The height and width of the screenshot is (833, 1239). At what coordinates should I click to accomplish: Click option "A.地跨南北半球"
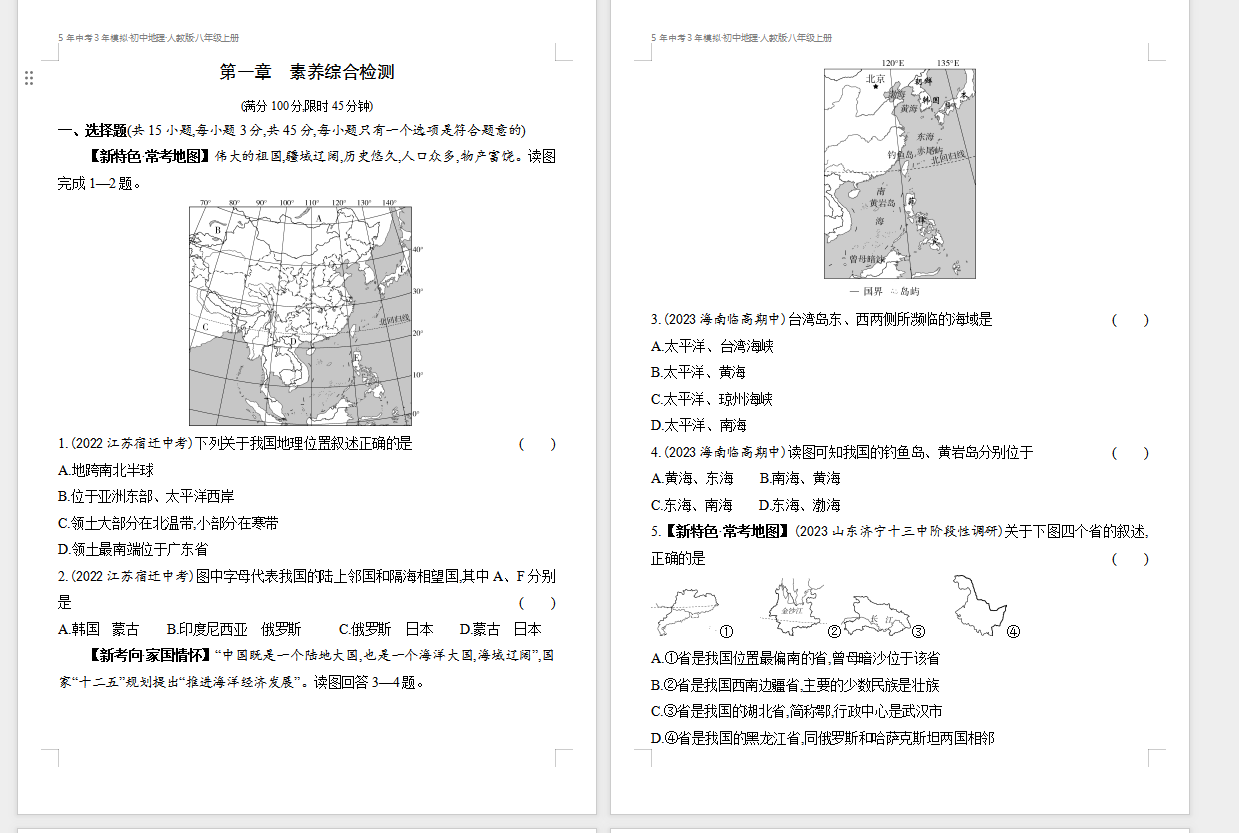click(x=106, y=470)
